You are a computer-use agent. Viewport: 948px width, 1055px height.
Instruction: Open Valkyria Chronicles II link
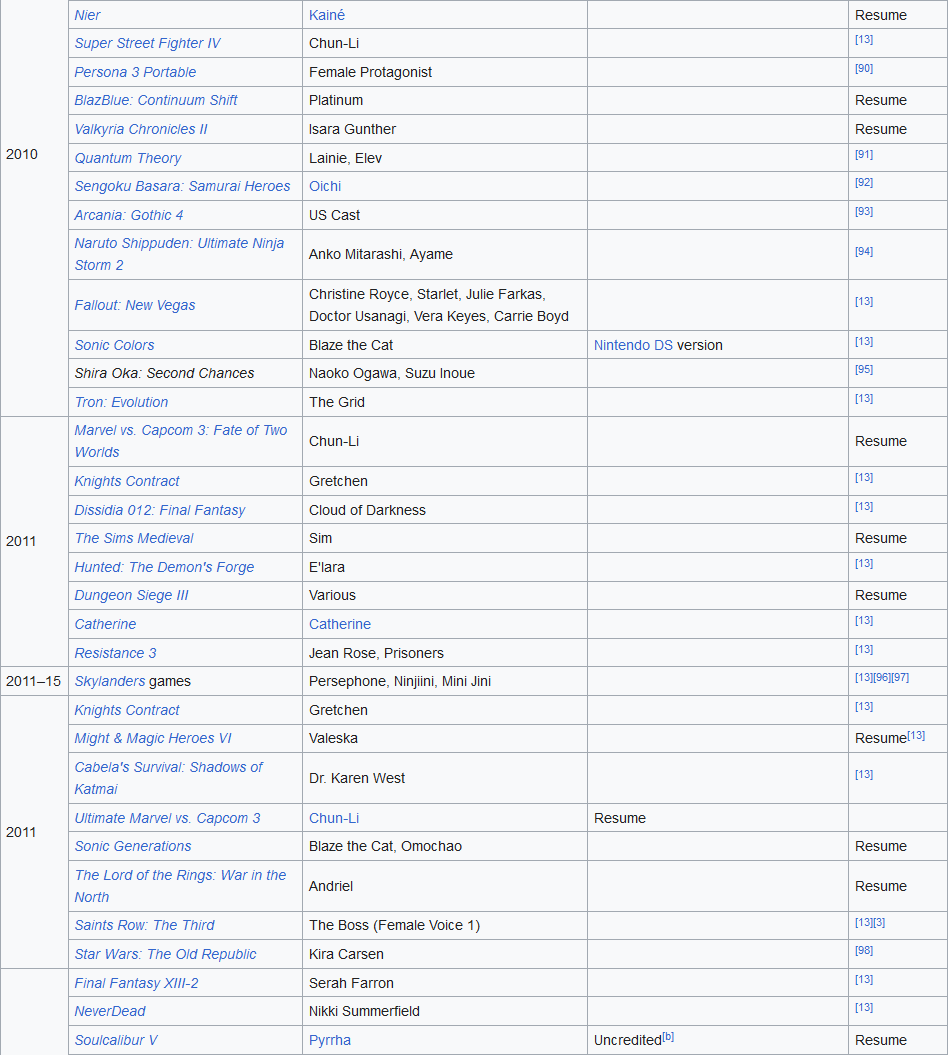pyautogui.click(x=141, y=129)
